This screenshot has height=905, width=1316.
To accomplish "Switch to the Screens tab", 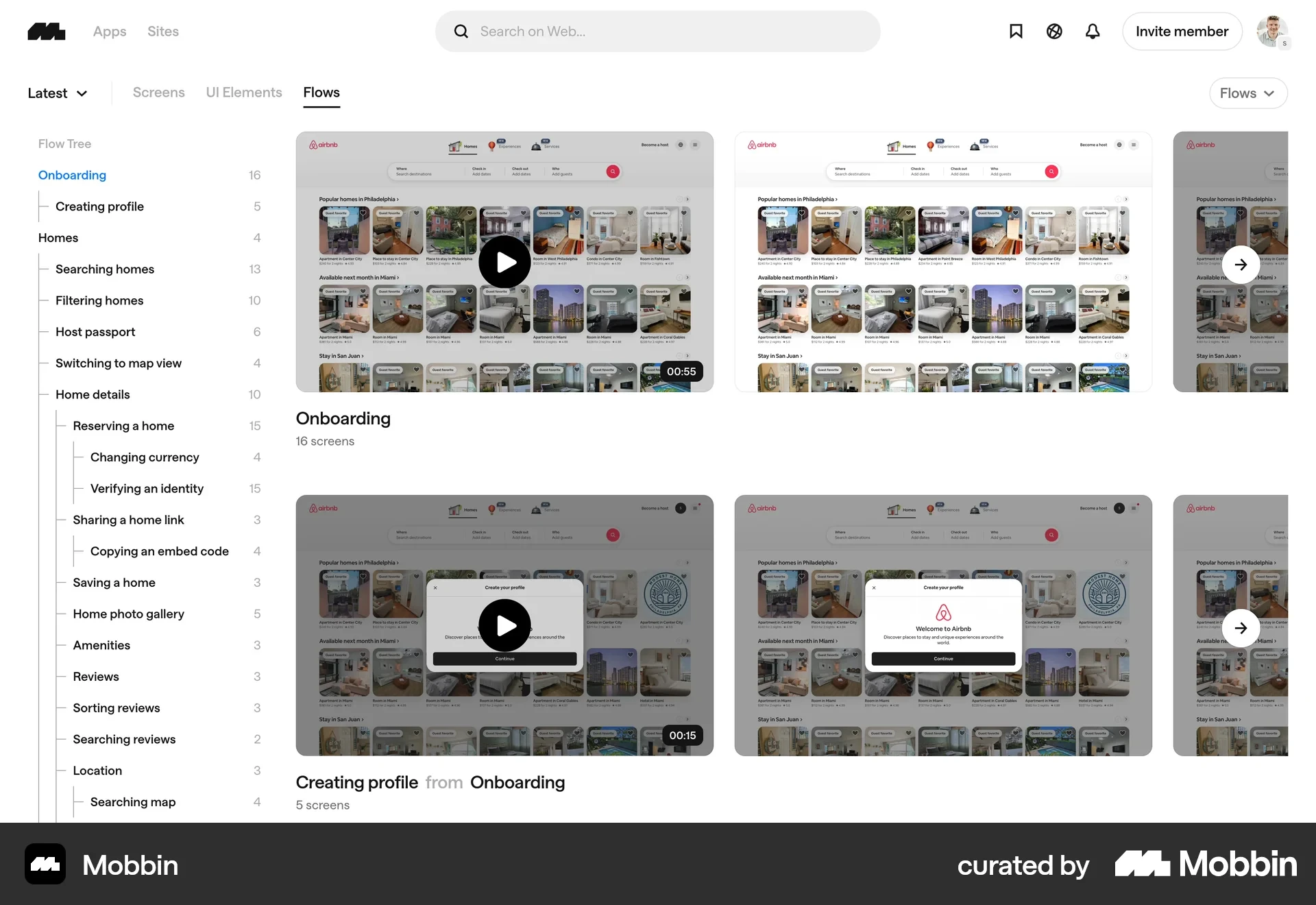I will pos(158,93).
